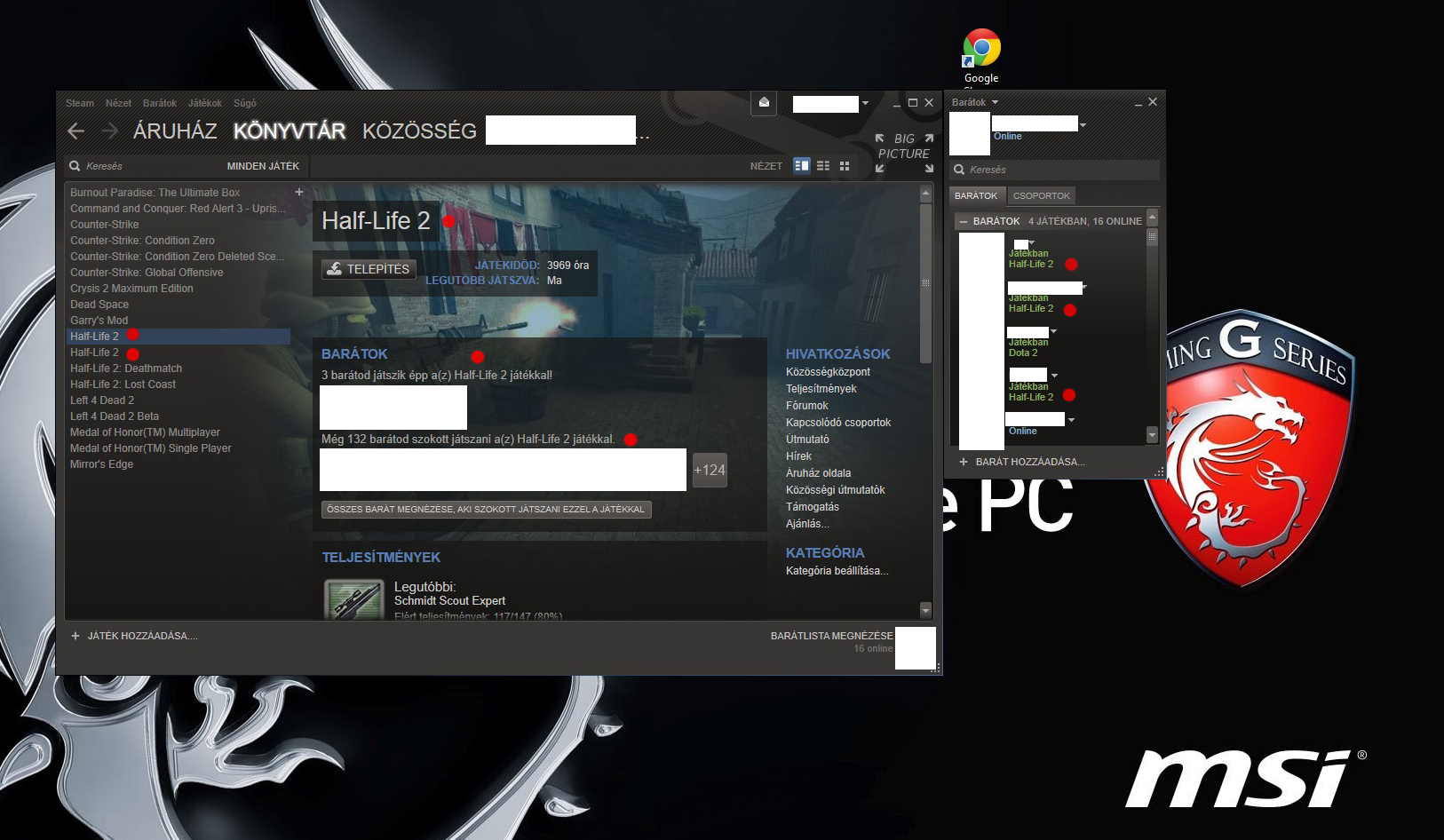Screen dimensions: 1444x840
Task: Open the KÖNYVTÁR library section
Action: pyautogui.click(x=290, y=131)
